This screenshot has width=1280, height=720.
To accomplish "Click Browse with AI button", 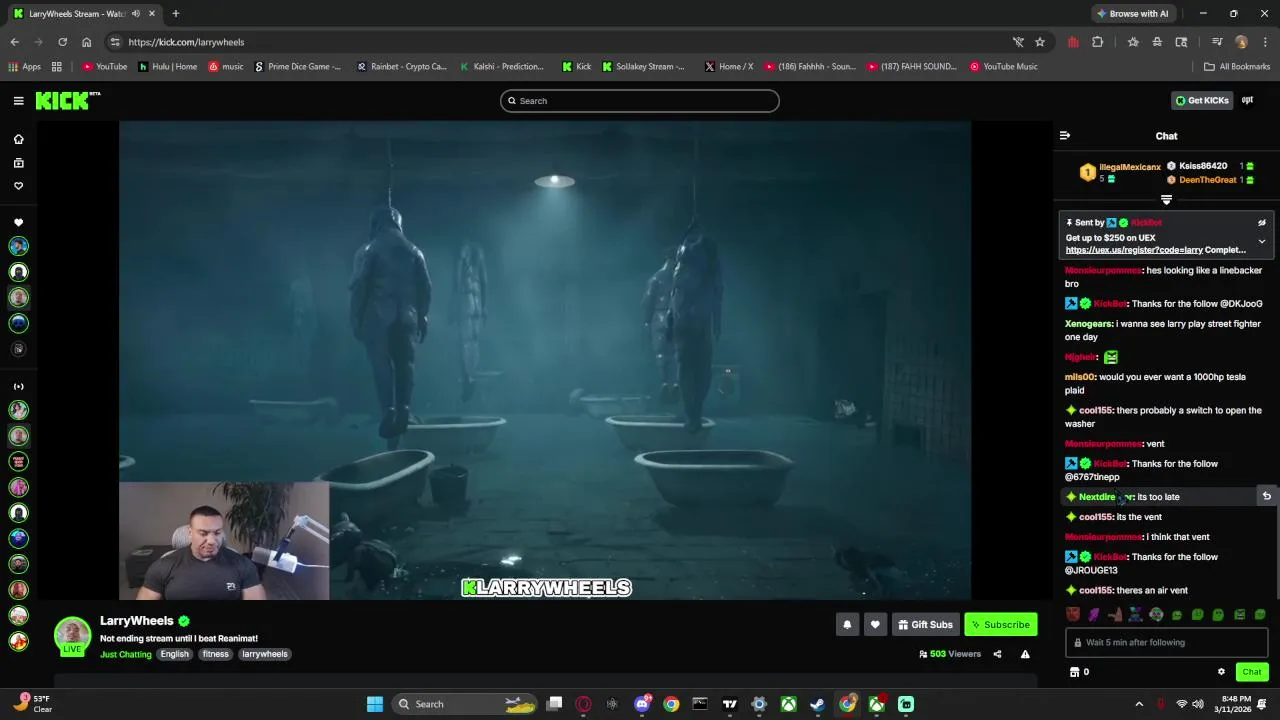I will (x=1132, y=14).
